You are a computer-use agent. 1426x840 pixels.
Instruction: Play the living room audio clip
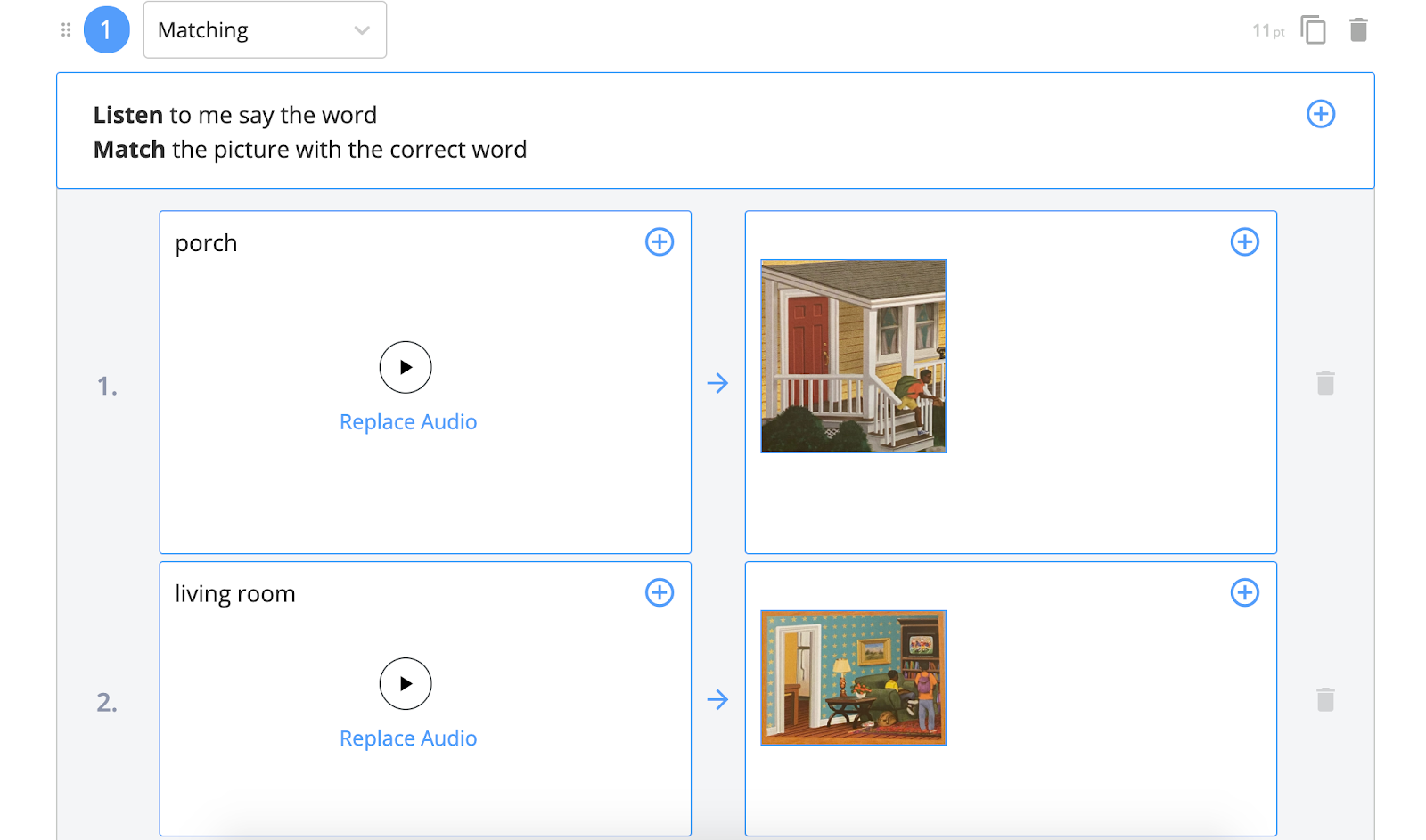[x=406, y=683]
